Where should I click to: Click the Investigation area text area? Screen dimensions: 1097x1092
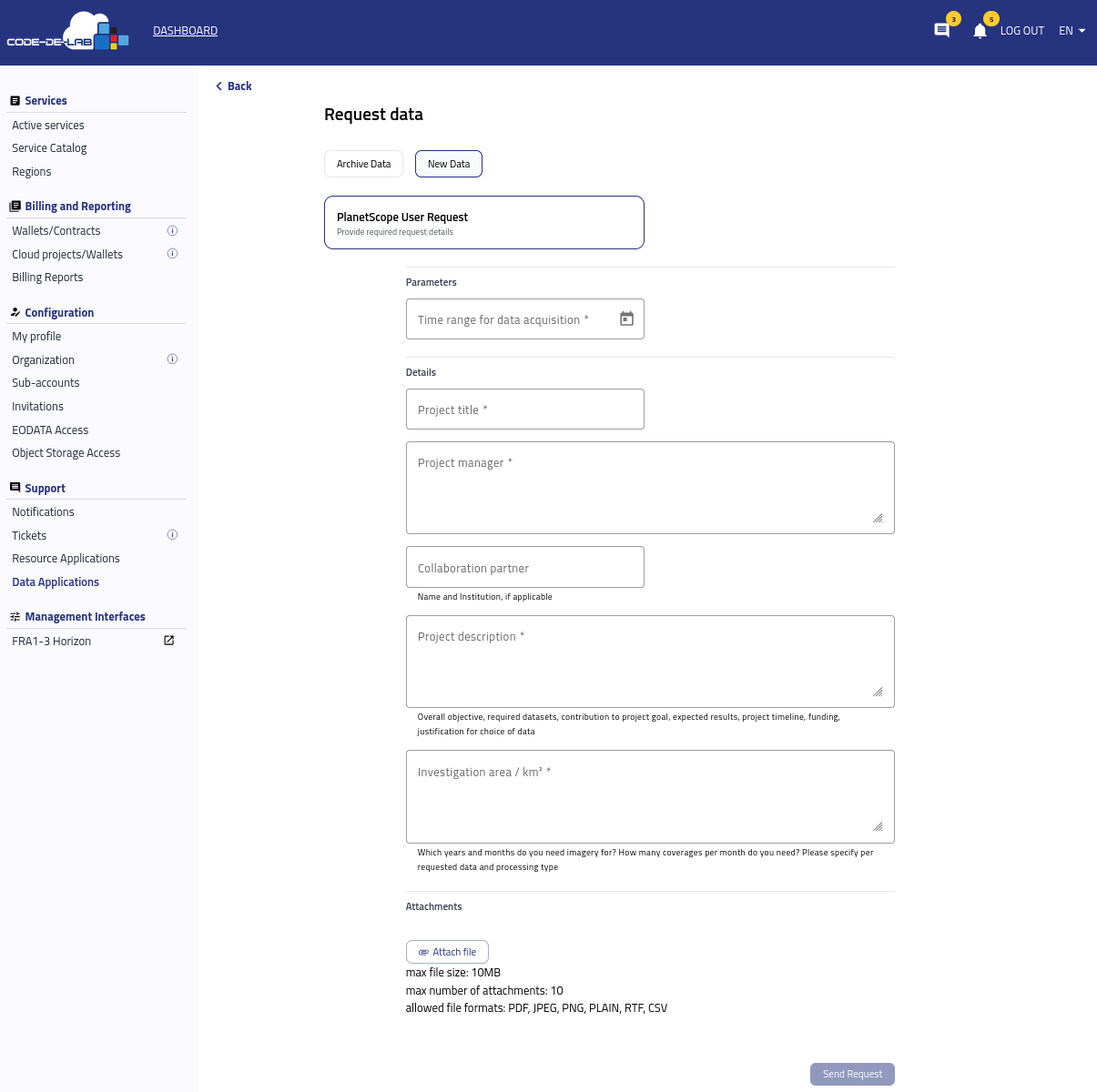click(x=650, y=796)
